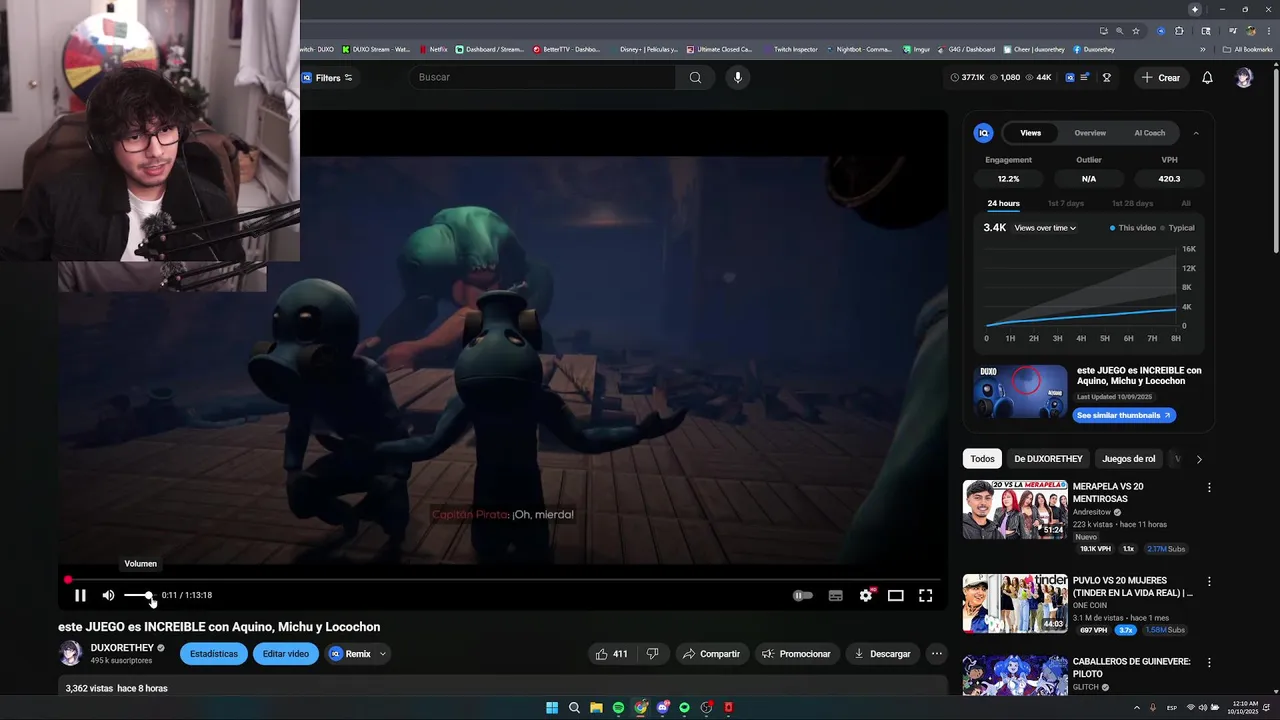The image size is (1280, 720).
Task: Open the list icon with blue dot
Action: tap(1085, 77)
